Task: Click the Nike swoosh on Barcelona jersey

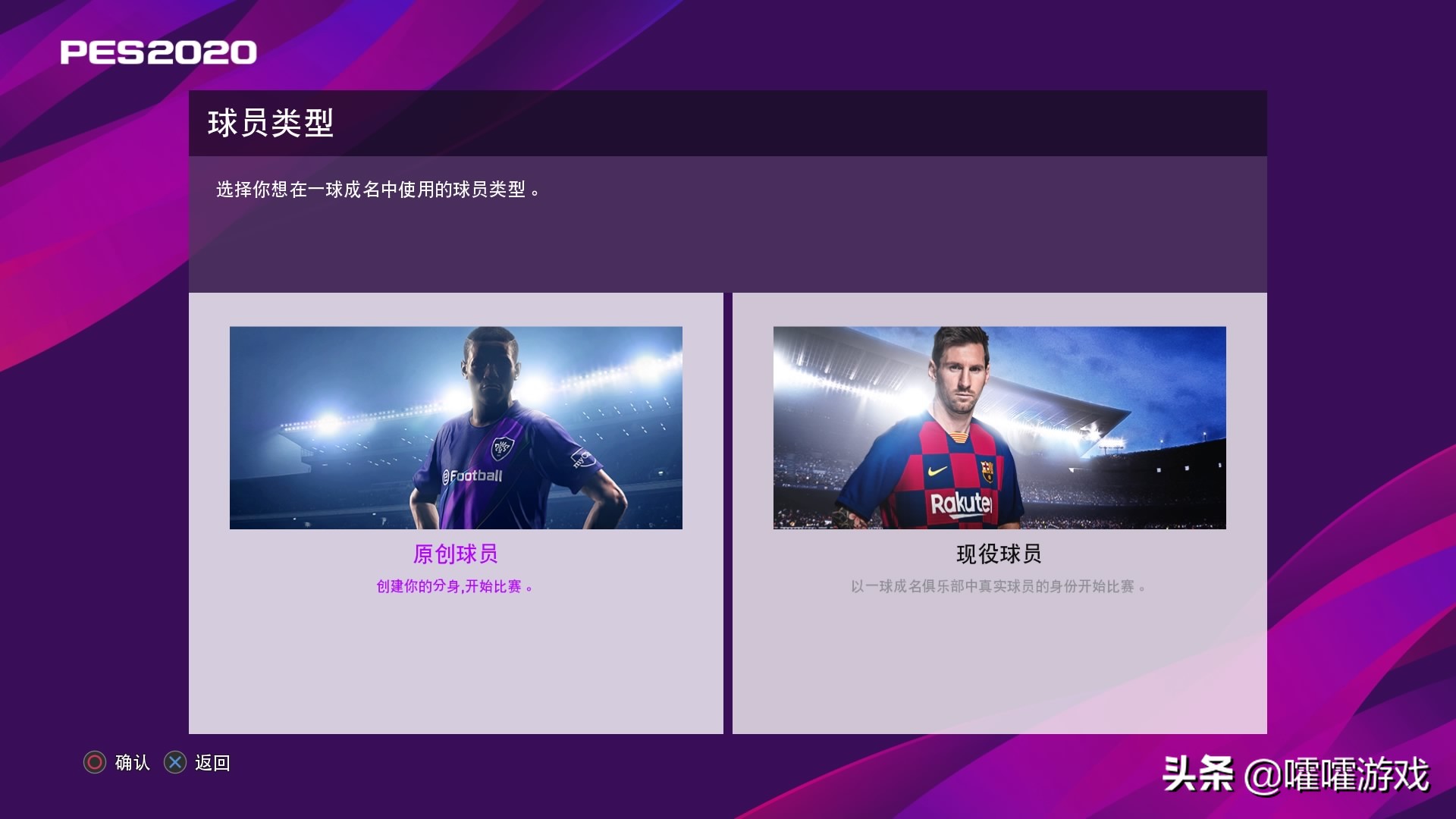Action: click(x=938, y=470)
